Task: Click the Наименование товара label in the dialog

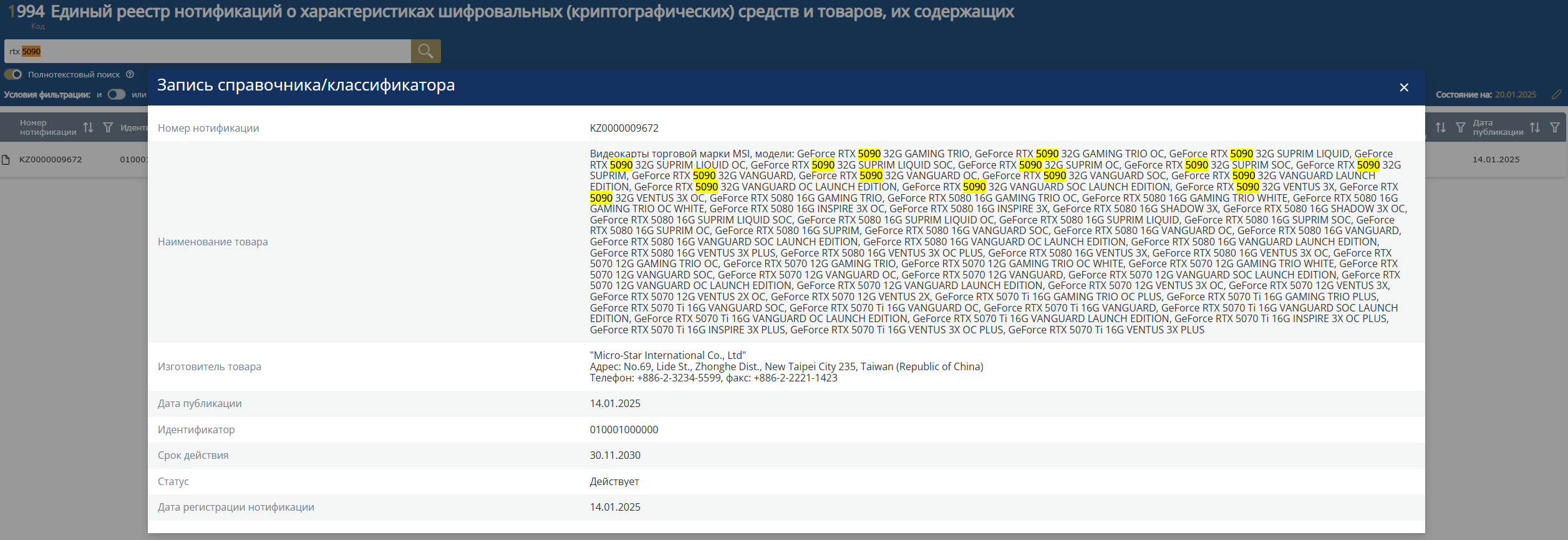Action: [x=213, y=242]
